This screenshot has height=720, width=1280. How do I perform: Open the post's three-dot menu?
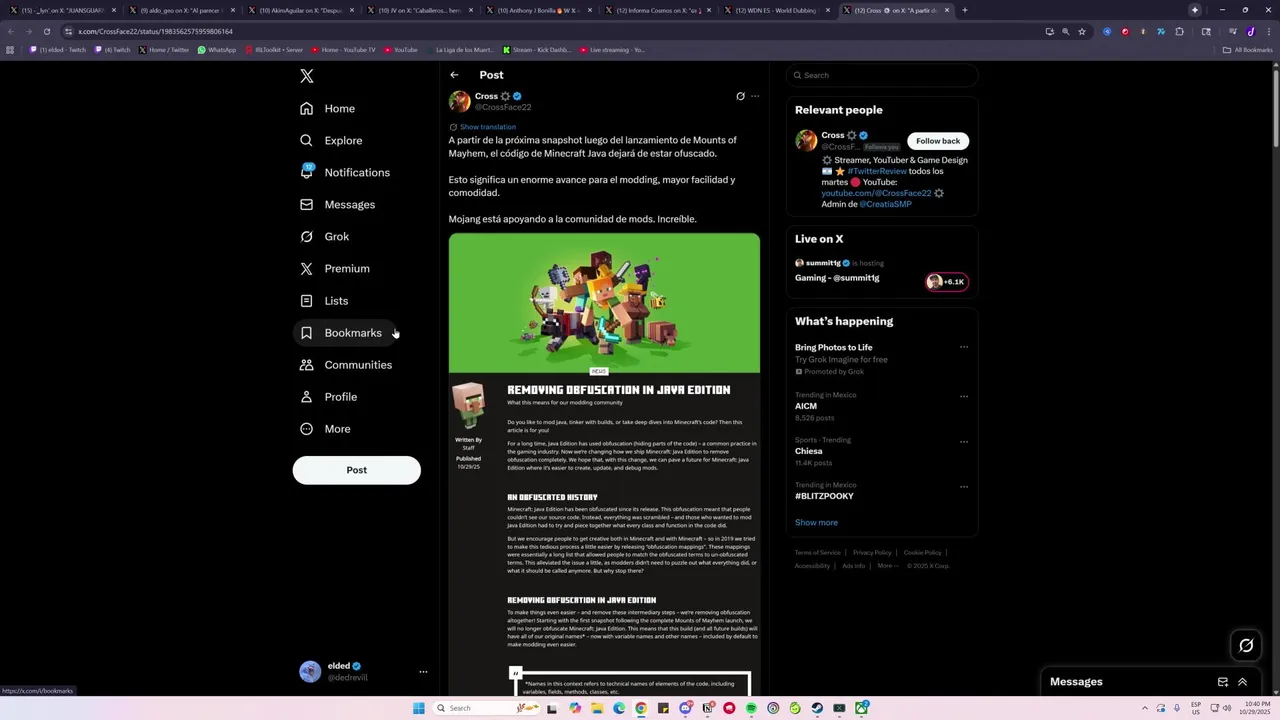pyautogui.click(x=755, y=96)
